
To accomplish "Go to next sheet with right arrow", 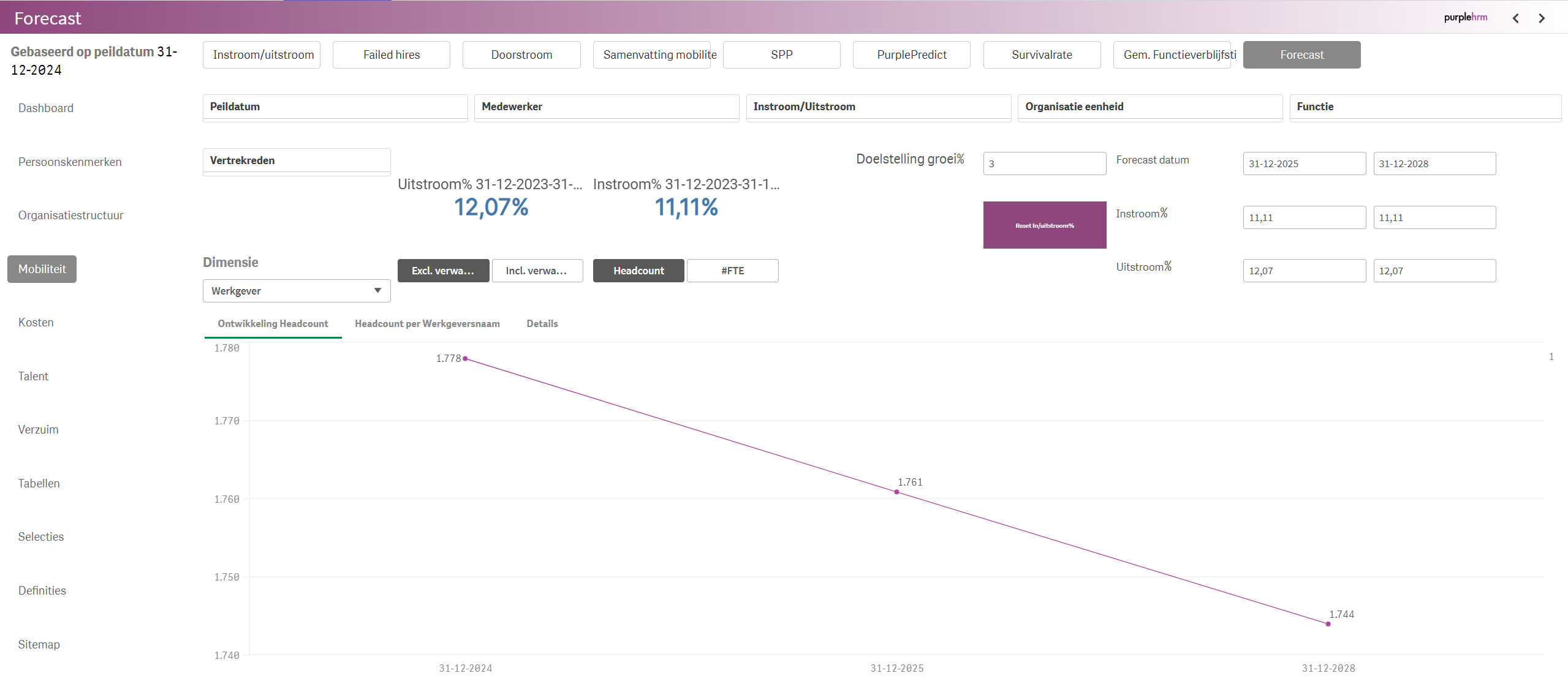I will [x=1542, y=18].
